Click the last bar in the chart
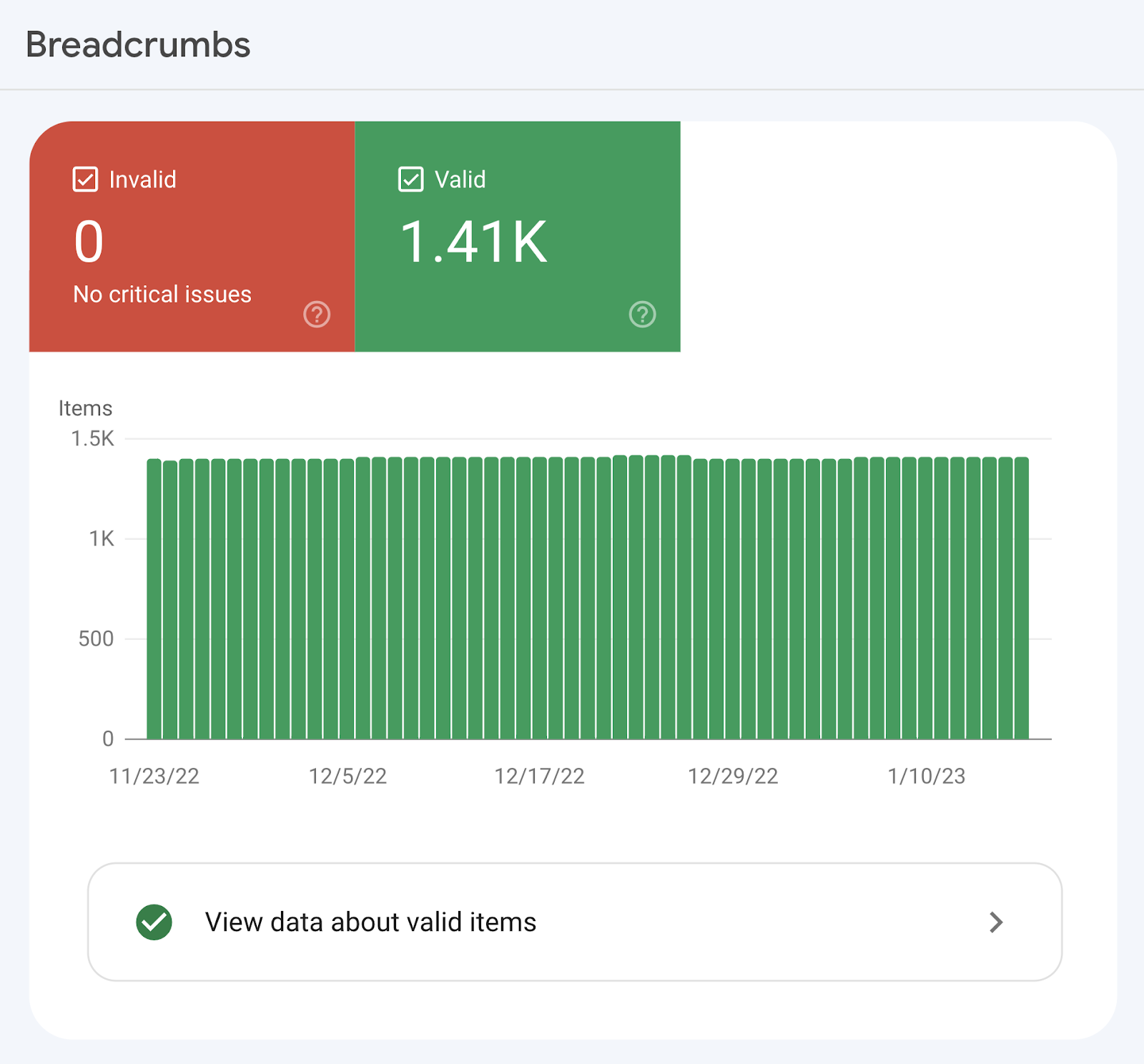Image resolution: width=1144 pixels, height=1064 pixels. 1021,599
